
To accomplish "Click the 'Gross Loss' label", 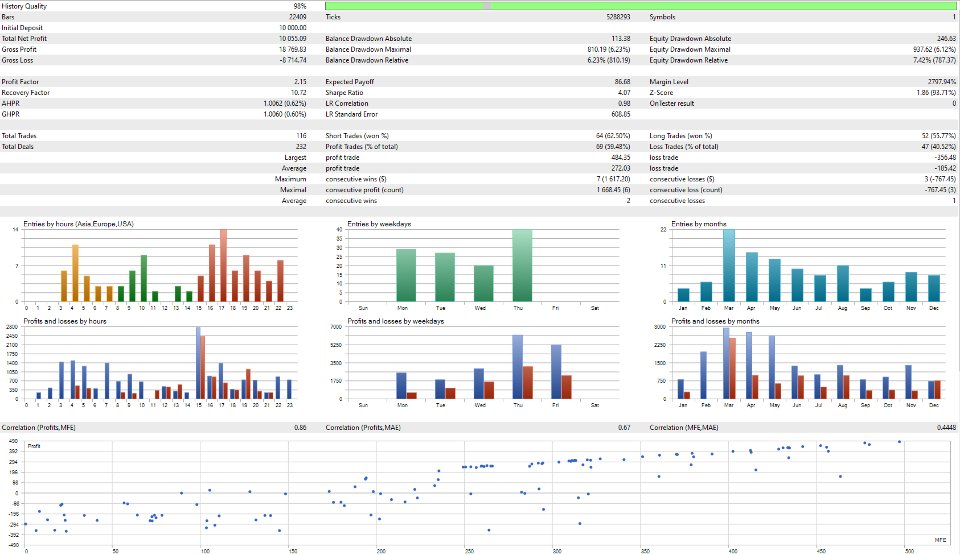I will click(x=17, y=61).
